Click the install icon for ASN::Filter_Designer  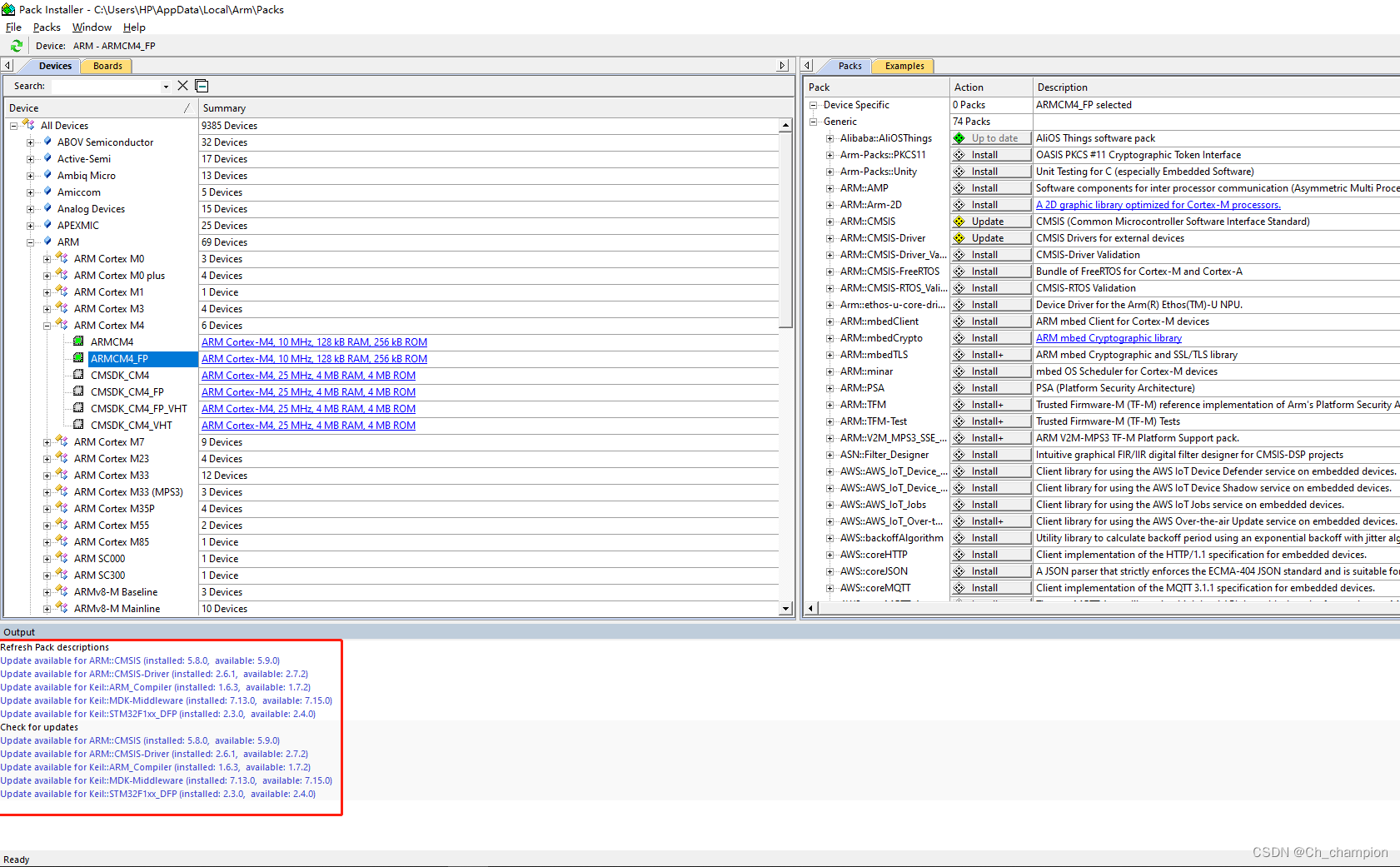click(x=959, y=455)
